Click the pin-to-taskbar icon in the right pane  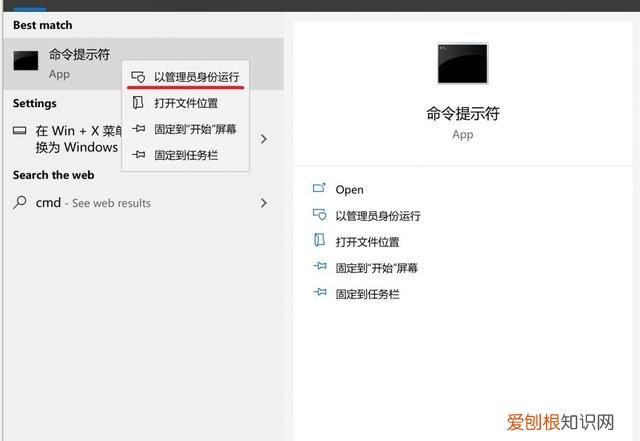pos(320,292)
